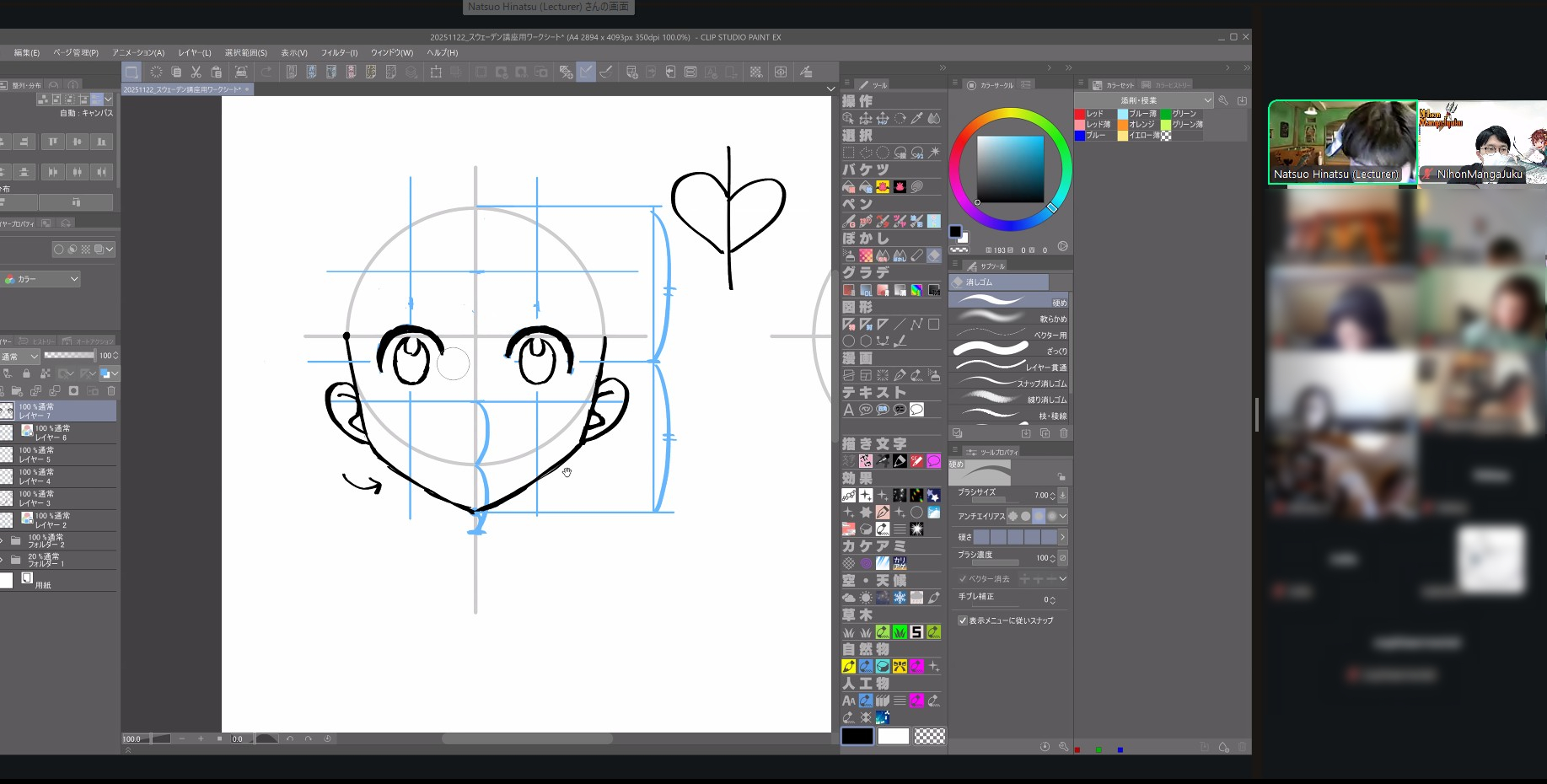
Task: Toggle the 表示メニューに使いスナップ checkbox
Action: pos(963,620)
